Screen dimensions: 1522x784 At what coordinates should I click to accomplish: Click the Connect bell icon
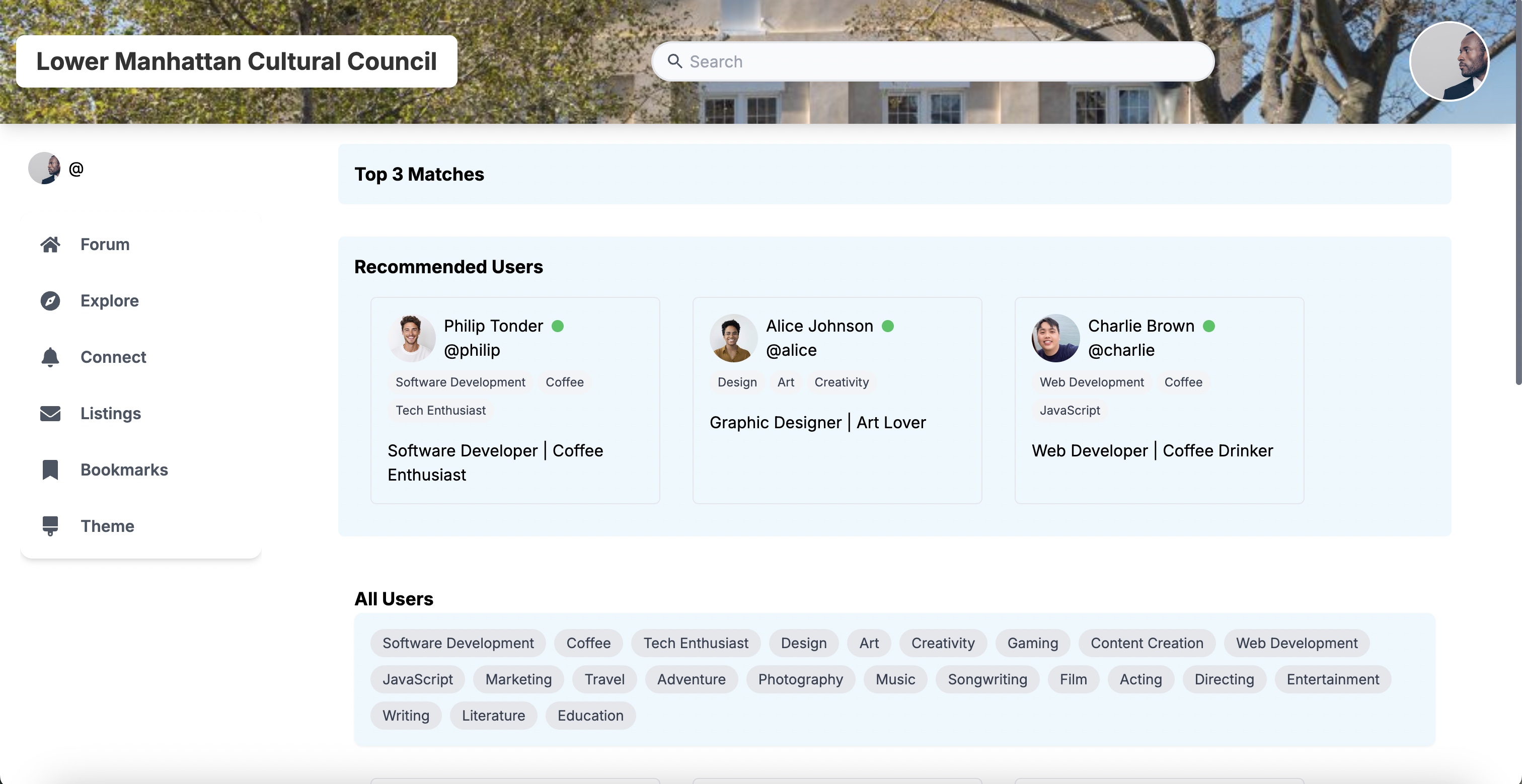(x=50, y=357)
